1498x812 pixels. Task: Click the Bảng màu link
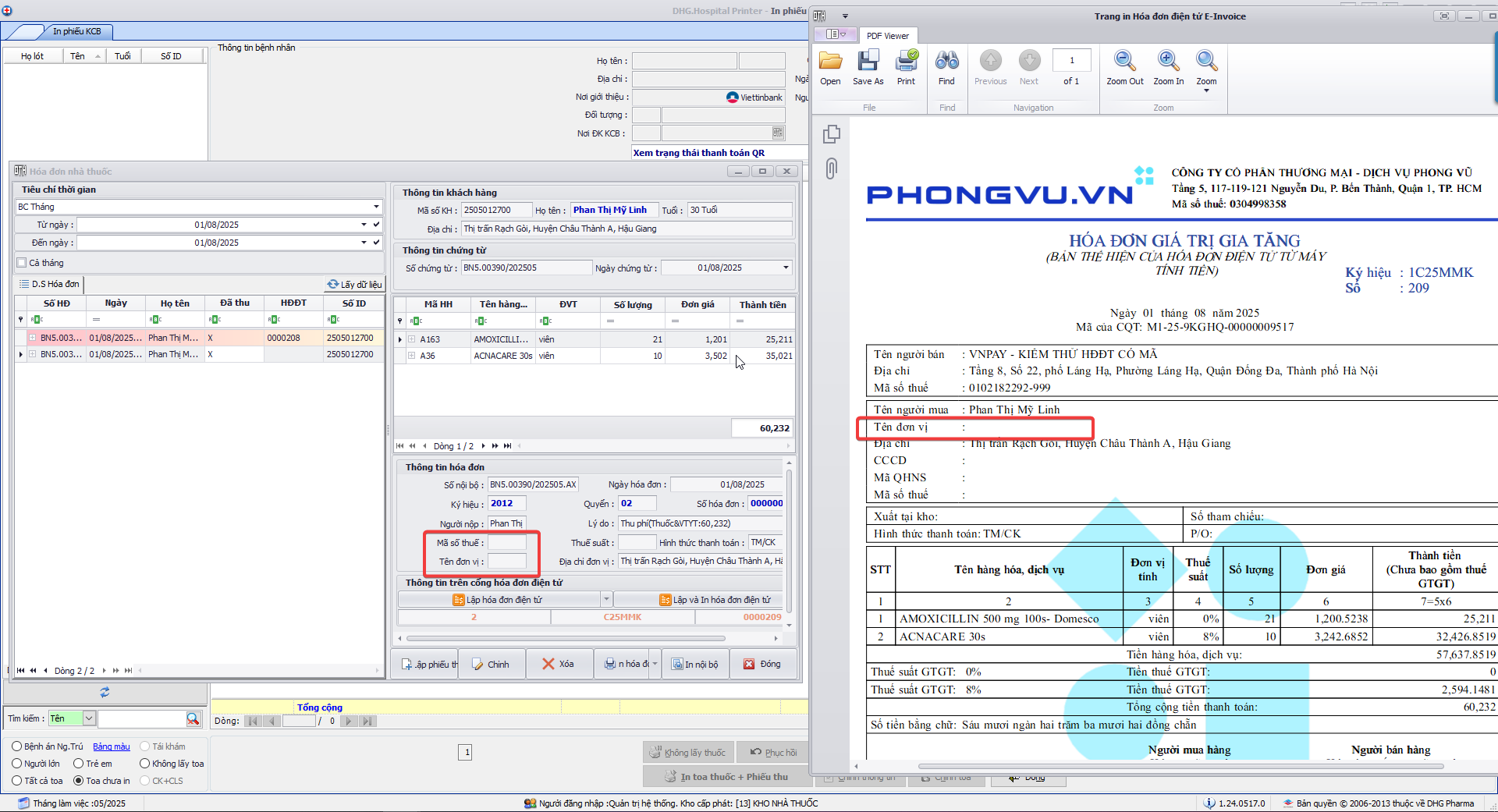112,746
